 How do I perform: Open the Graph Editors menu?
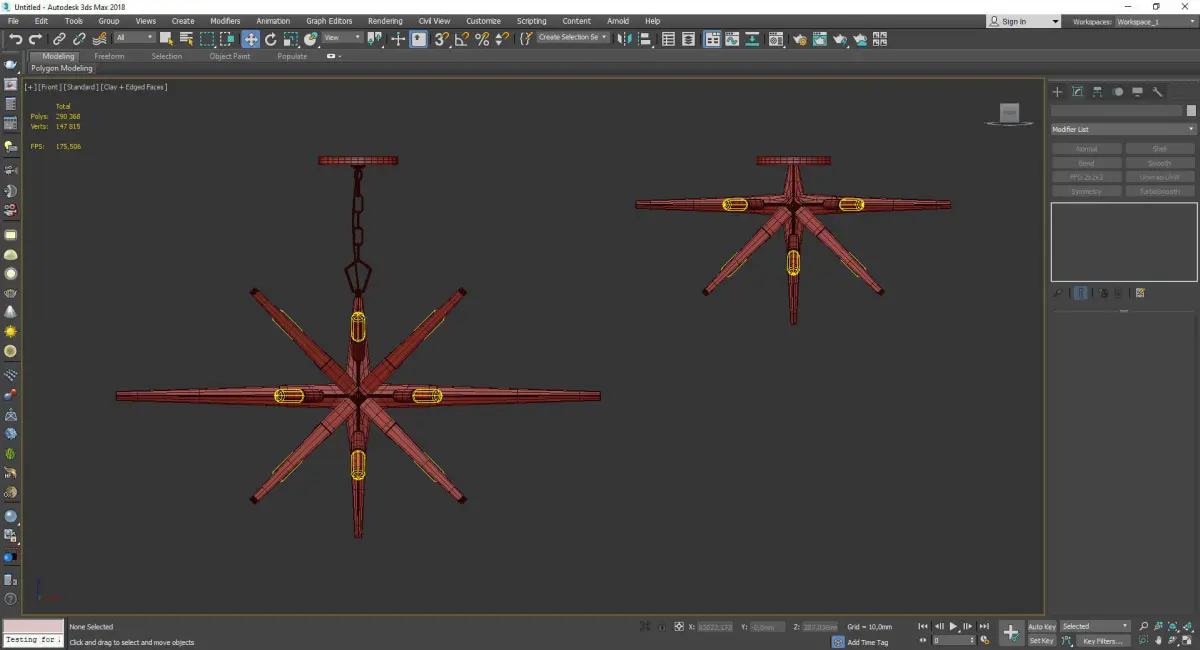pyautogui.click(x=329, y=21)
